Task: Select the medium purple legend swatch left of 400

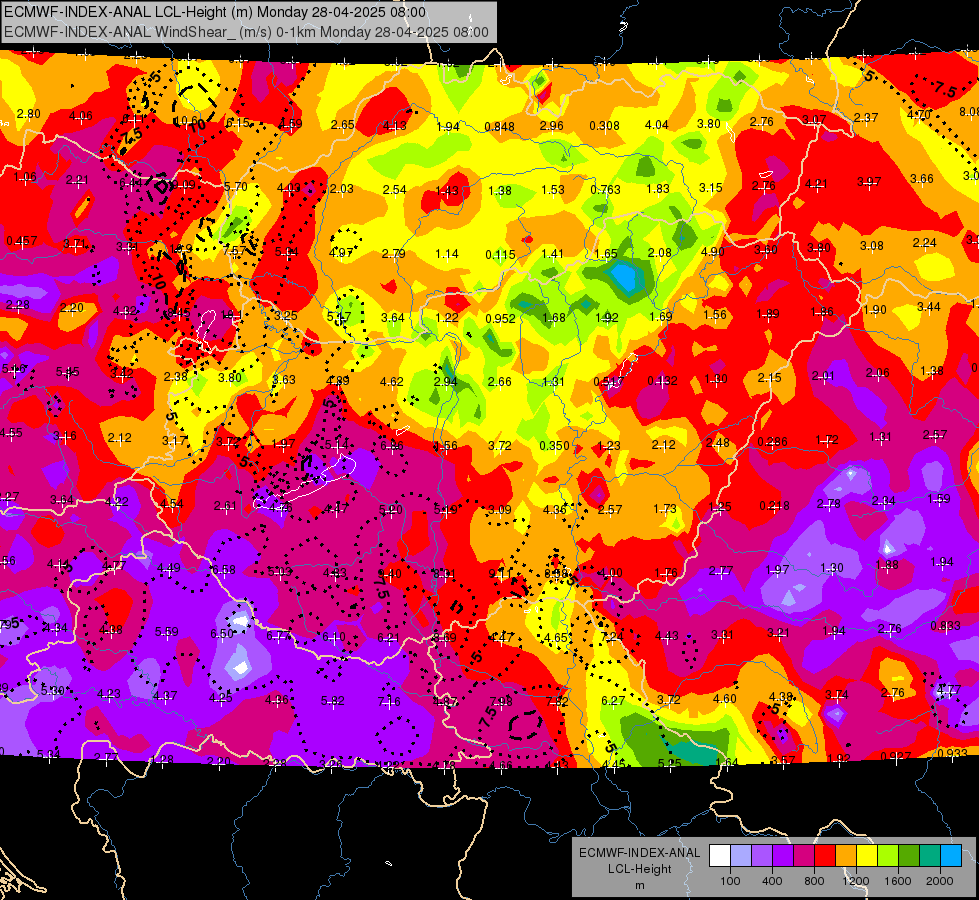Action: click(x=762, y=856)
